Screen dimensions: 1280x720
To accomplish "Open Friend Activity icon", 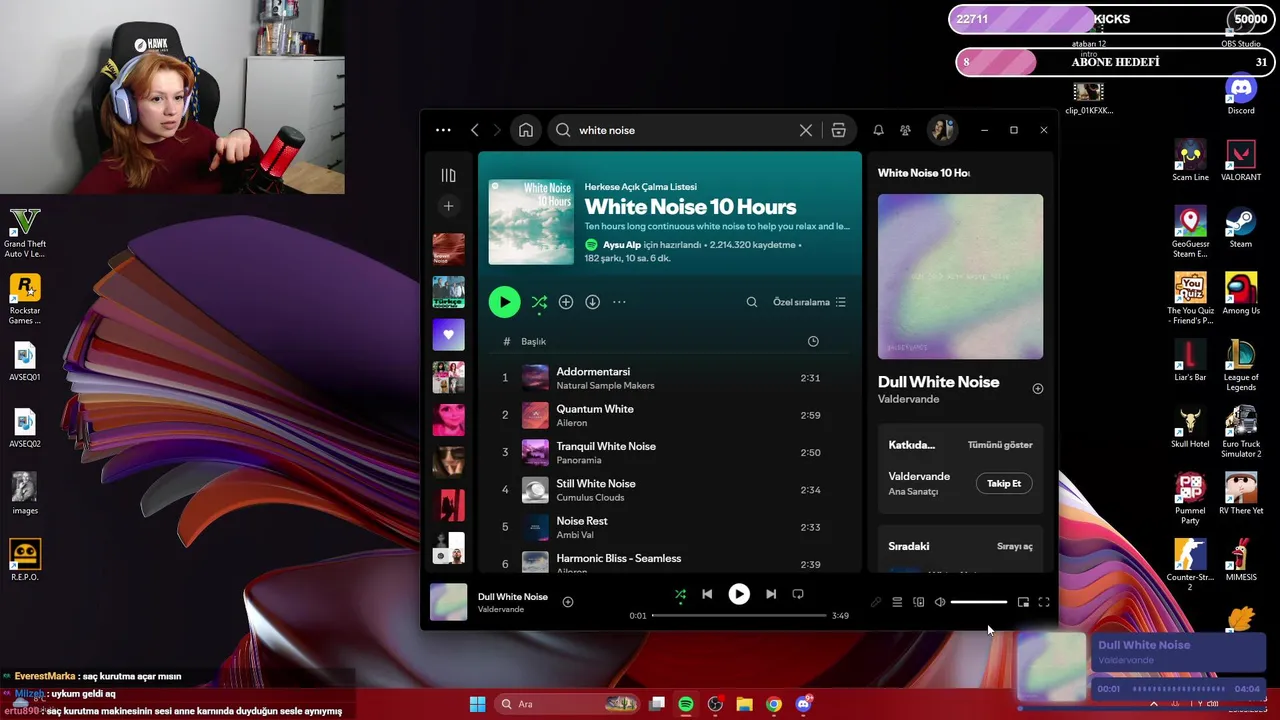I will click(905, 130).
